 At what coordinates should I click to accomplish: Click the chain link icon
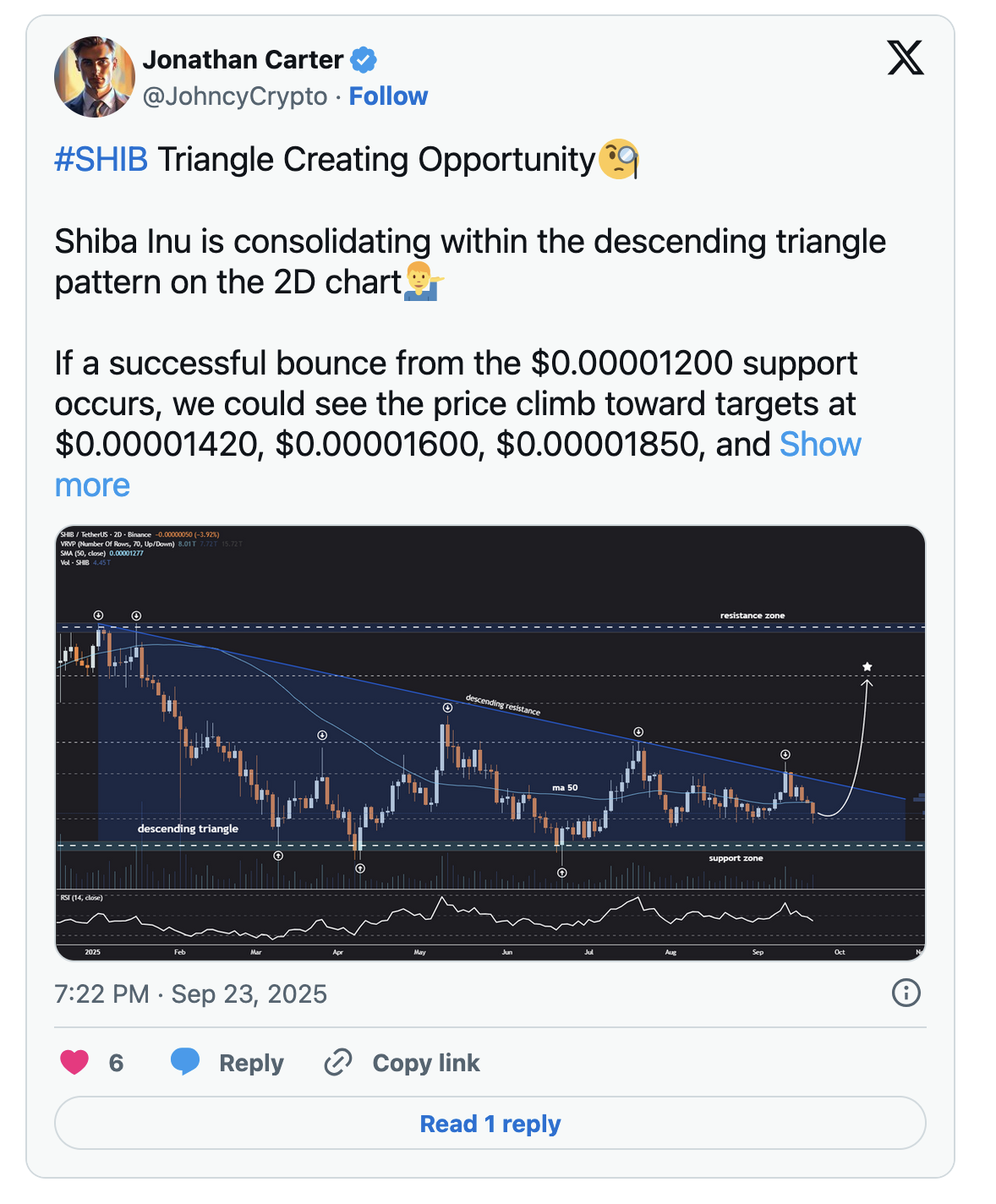tap(338, 1062)
